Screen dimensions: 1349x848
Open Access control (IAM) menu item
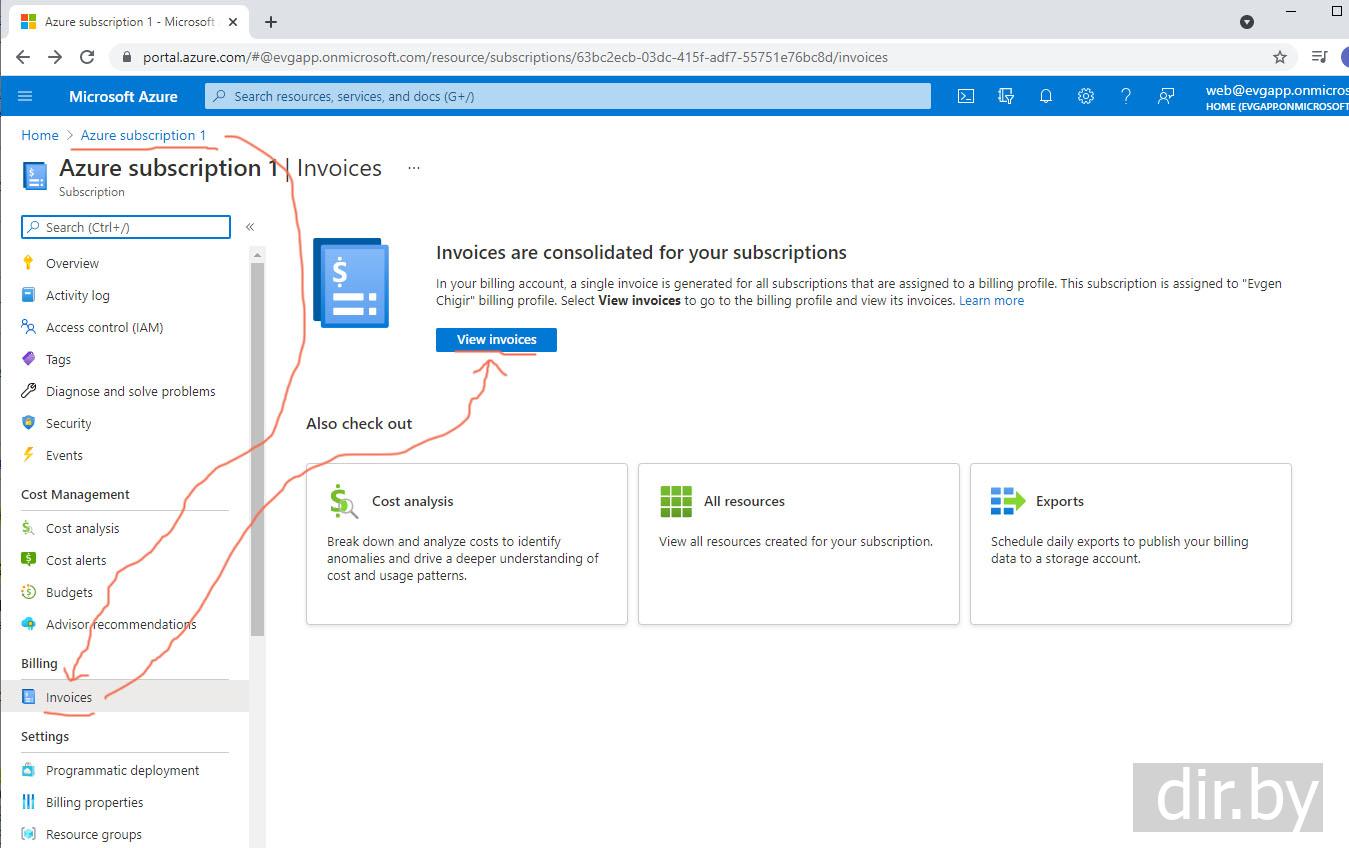click(x=104, y=327)
